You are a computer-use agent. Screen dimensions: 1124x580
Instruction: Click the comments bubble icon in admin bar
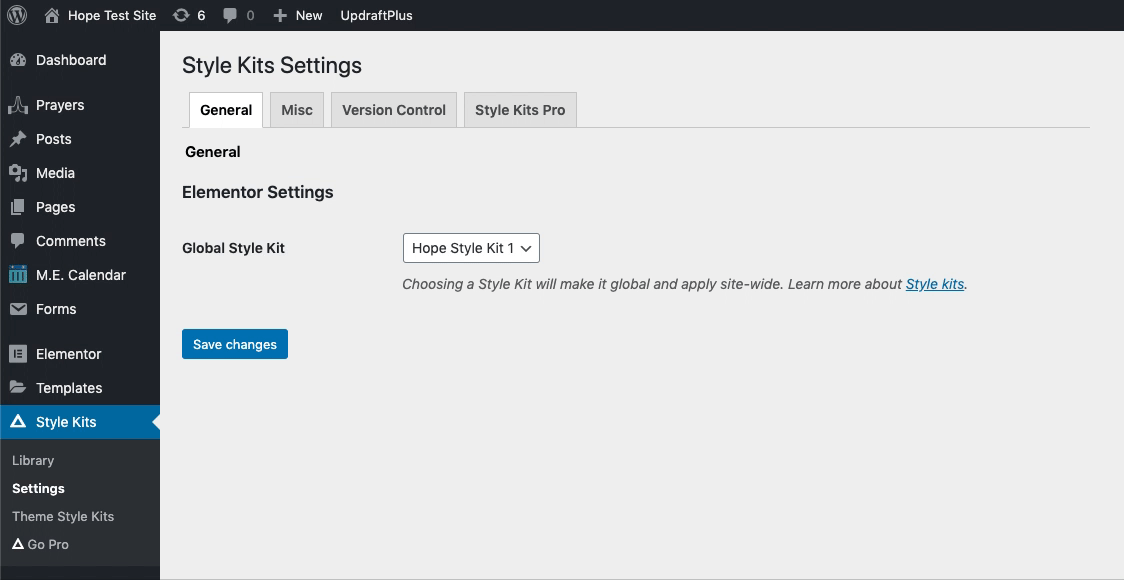[230, 16]
